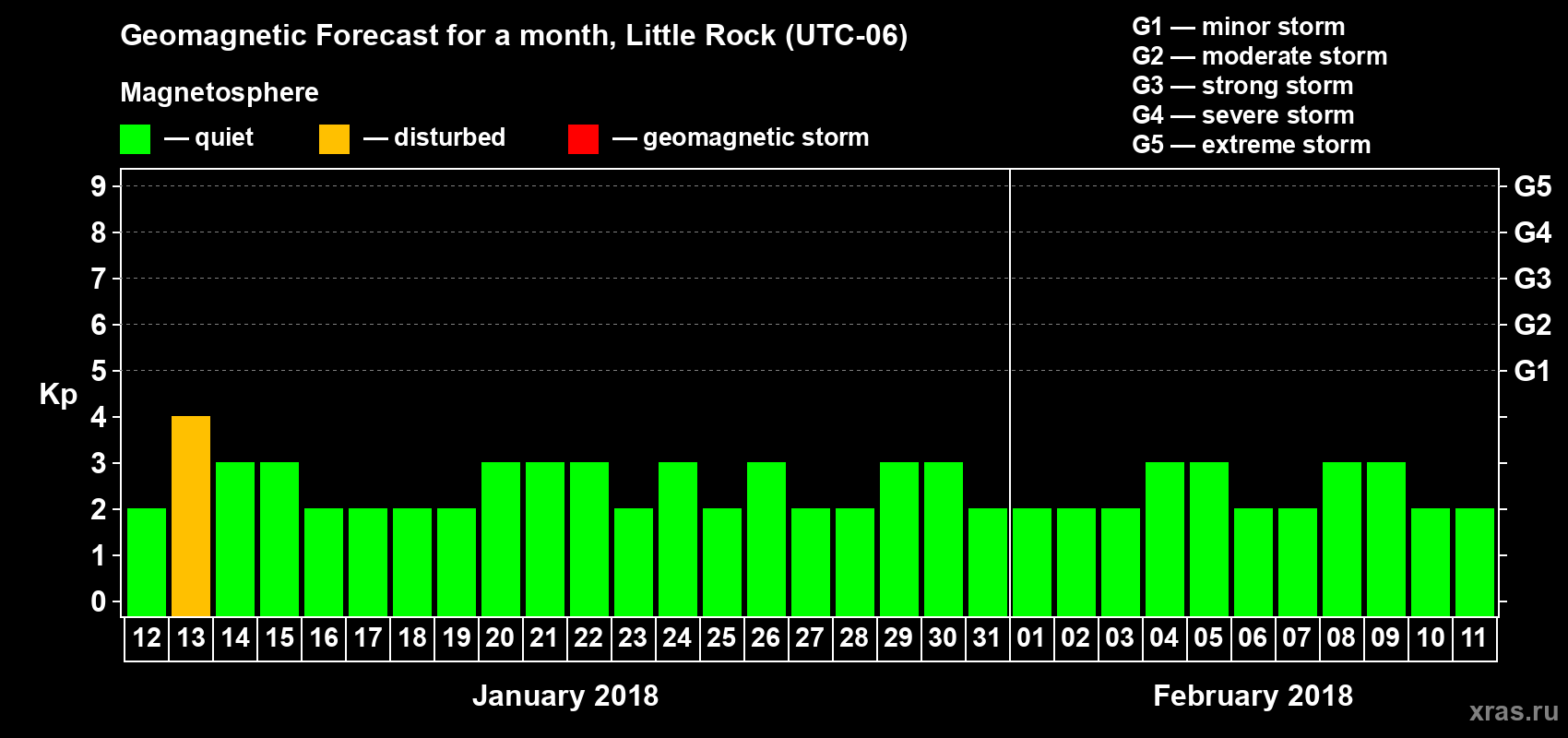Select the bar for February 09

pos(1386,539)
